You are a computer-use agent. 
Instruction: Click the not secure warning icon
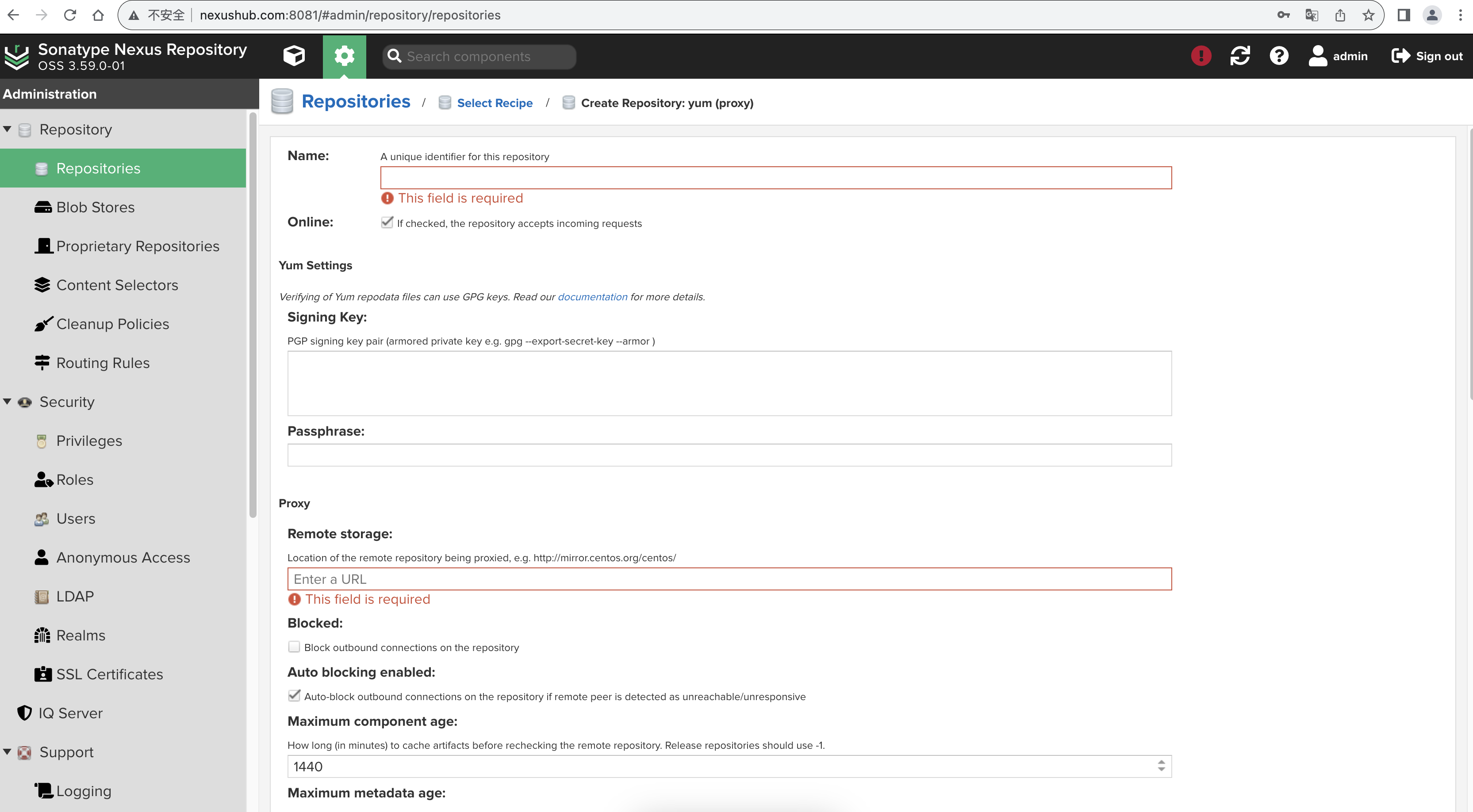(134, 15)
